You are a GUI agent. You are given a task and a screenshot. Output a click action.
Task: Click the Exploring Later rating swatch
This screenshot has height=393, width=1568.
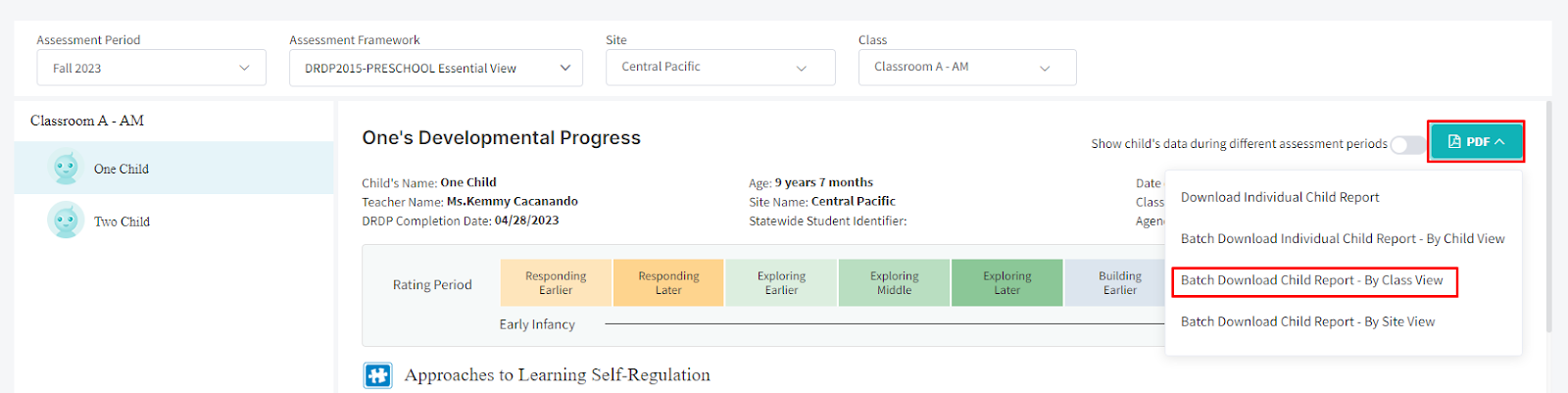point(1007,283)
